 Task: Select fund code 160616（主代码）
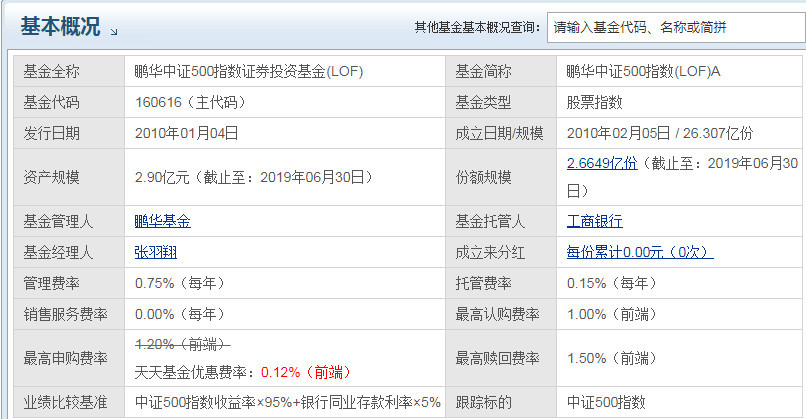coord(191,102)
